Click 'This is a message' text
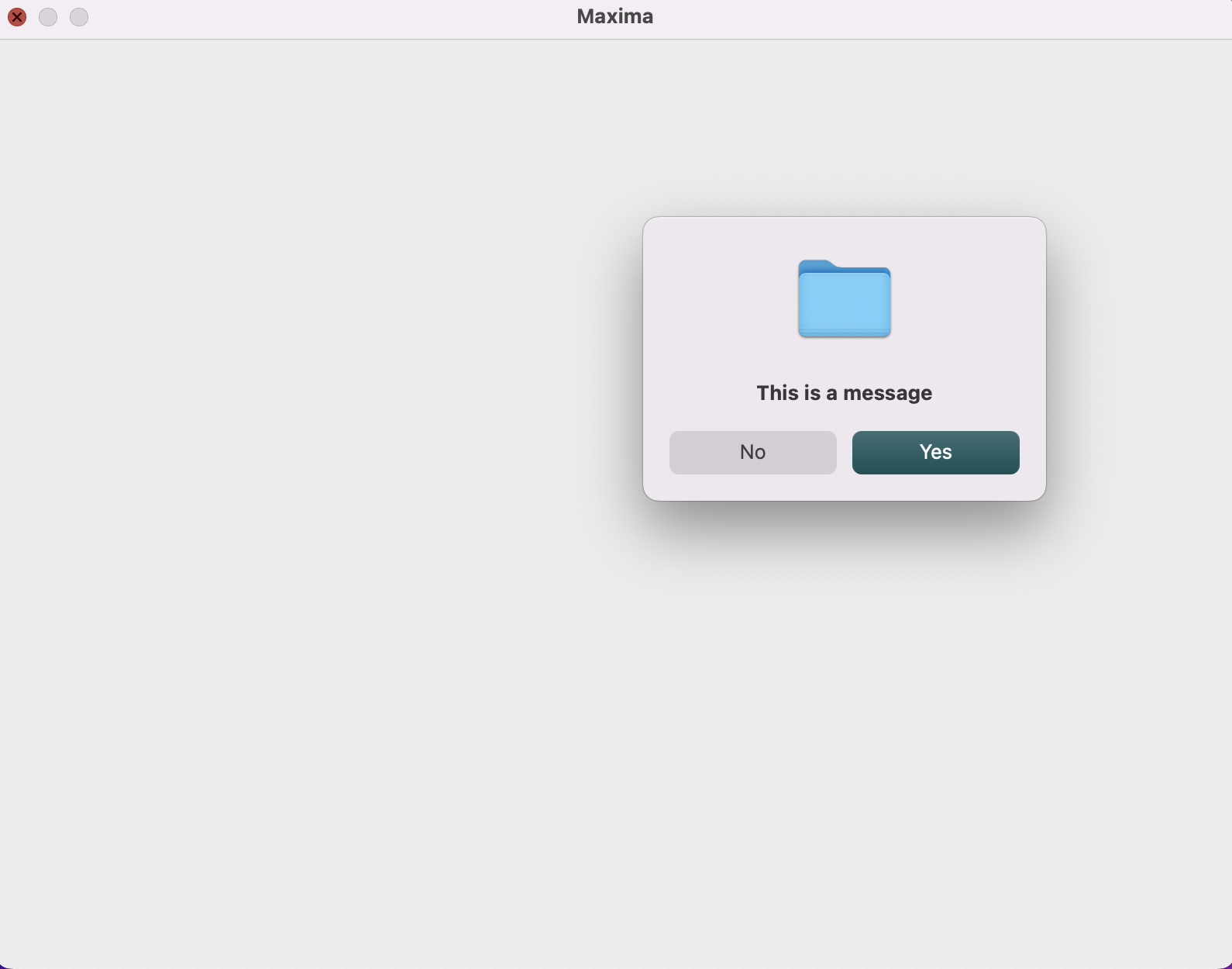This screenshot has width=1232, height=969. click(x=845, y=393)
